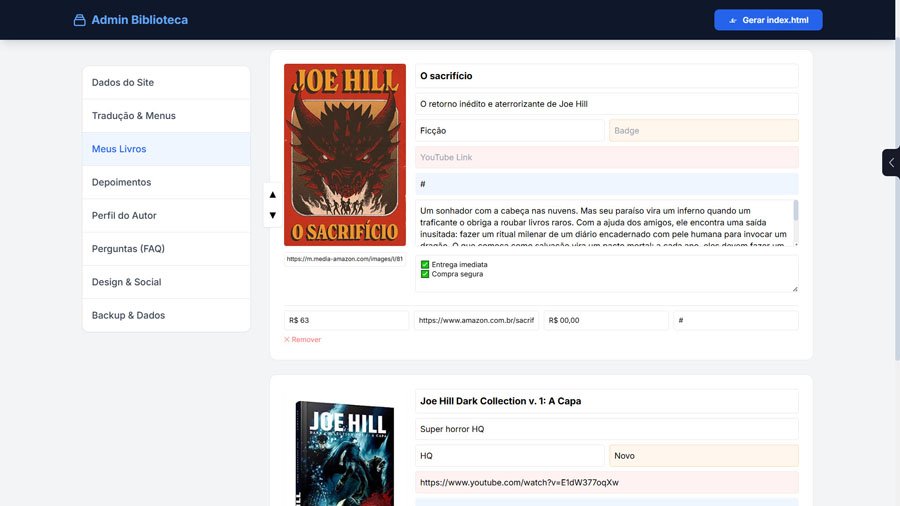Remove the O sacrifício book
This screenshot has height=506, width=900.
(x=302, y=340)
